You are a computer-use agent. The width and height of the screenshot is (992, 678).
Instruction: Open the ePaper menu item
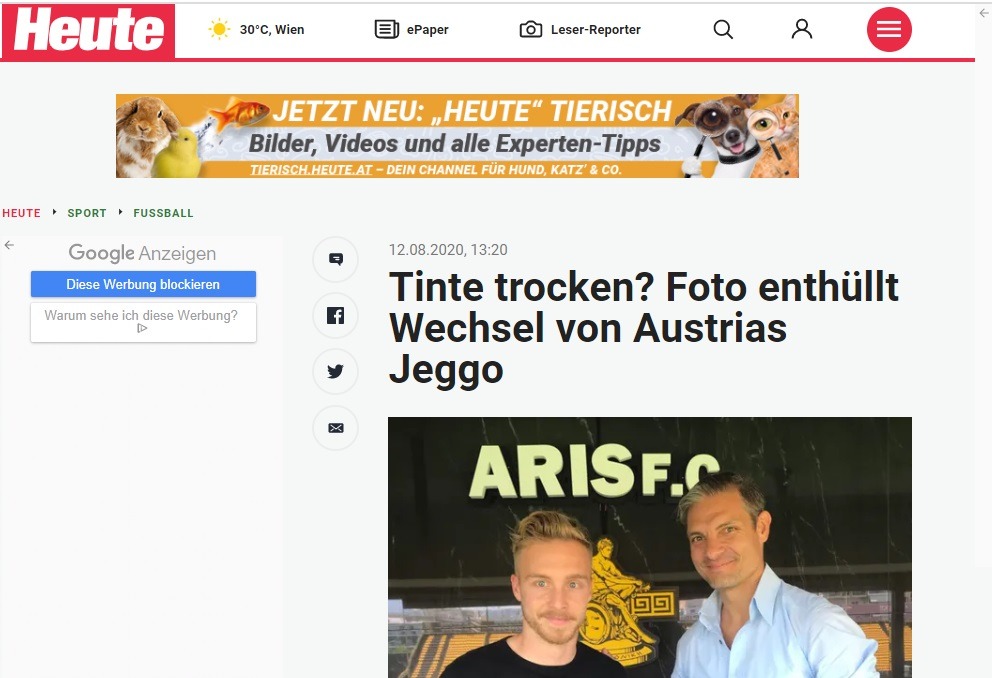click(x=428, y=29)
